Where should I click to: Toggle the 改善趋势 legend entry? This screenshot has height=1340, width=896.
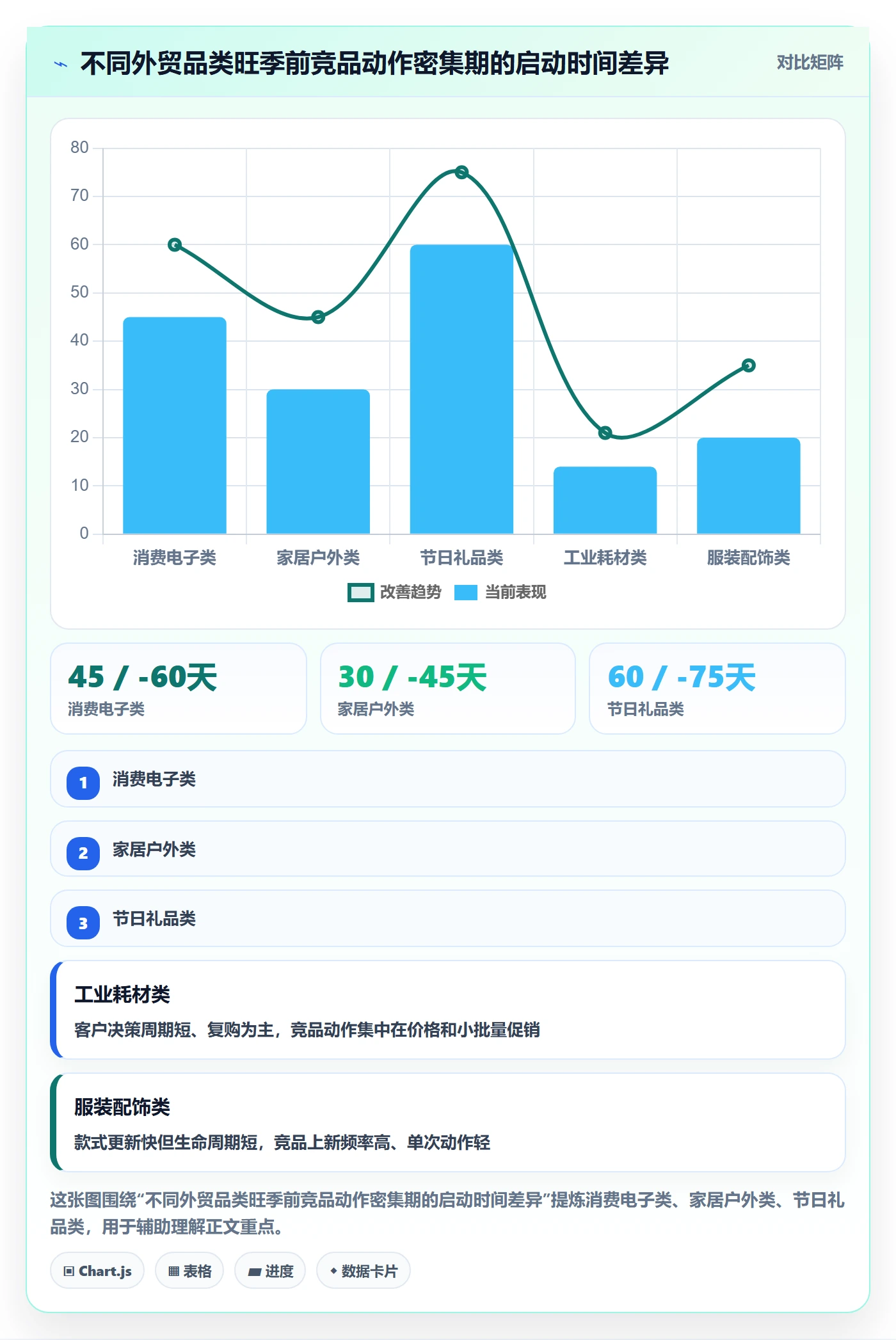[x=394, y=593]
